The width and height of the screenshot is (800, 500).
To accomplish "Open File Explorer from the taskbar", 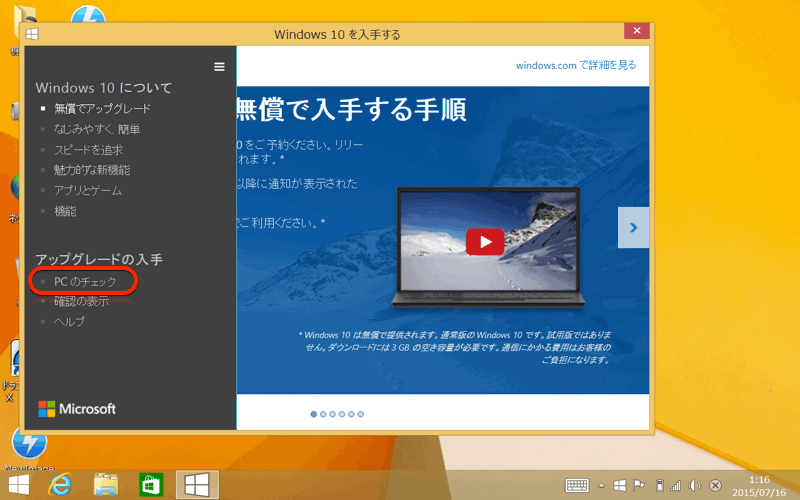I will [x=107, y=485].
